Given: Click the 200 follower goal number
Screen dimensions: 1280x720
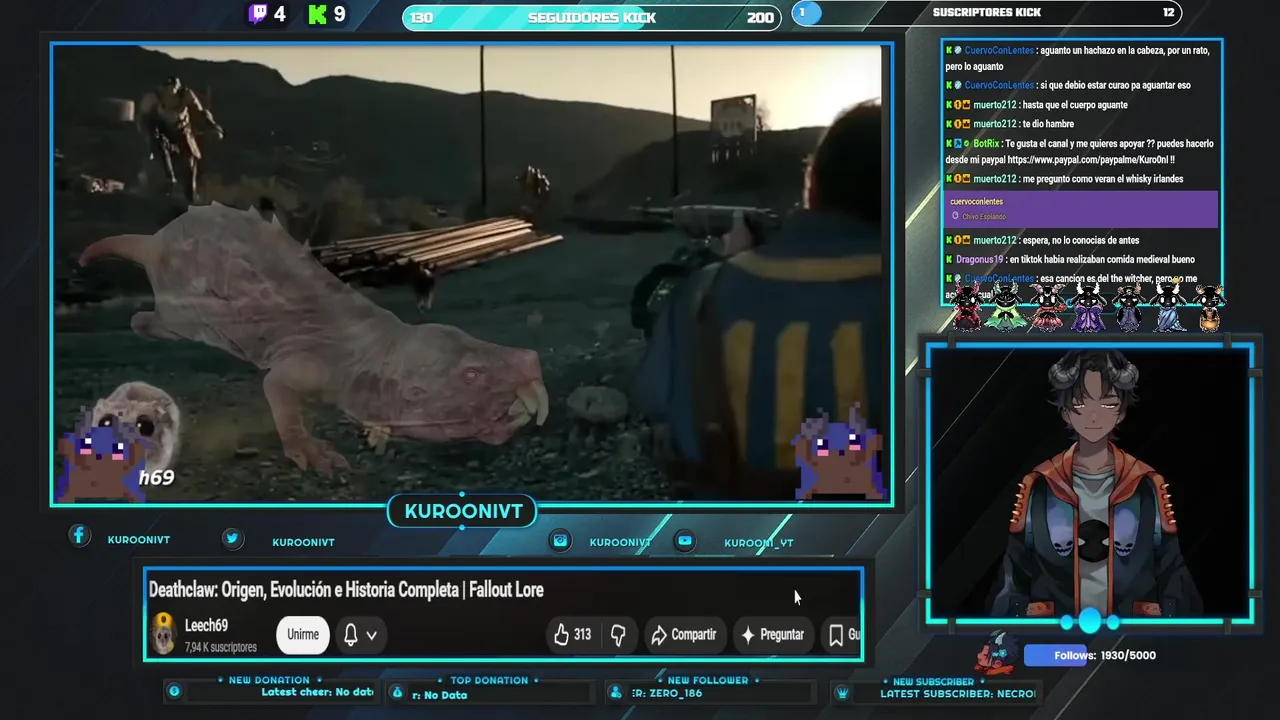Looking at the screenshot, I should pyautogui.click(x=760, y=18).
